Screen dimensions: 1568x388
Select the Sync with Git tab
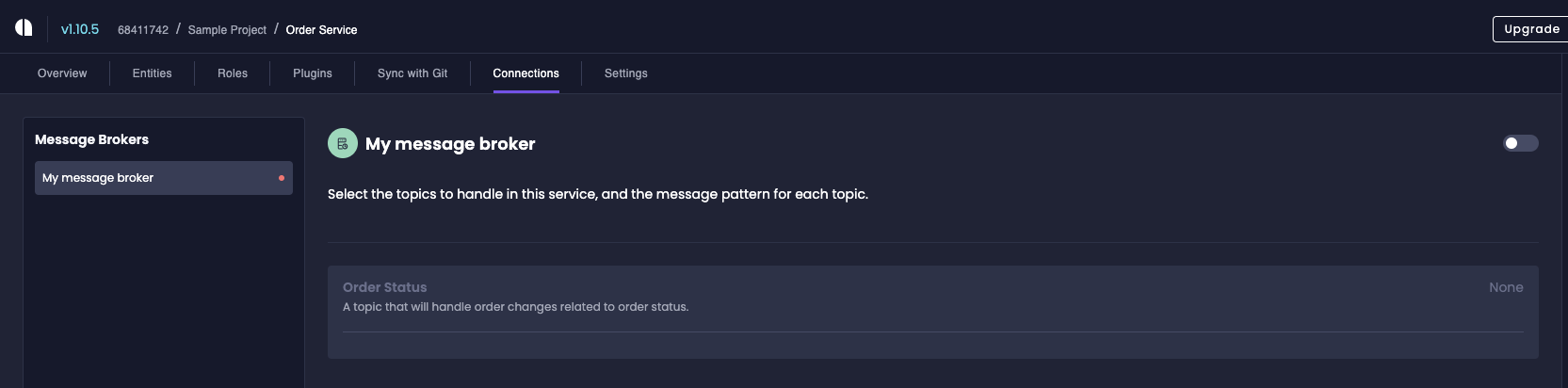pos(412,73)
